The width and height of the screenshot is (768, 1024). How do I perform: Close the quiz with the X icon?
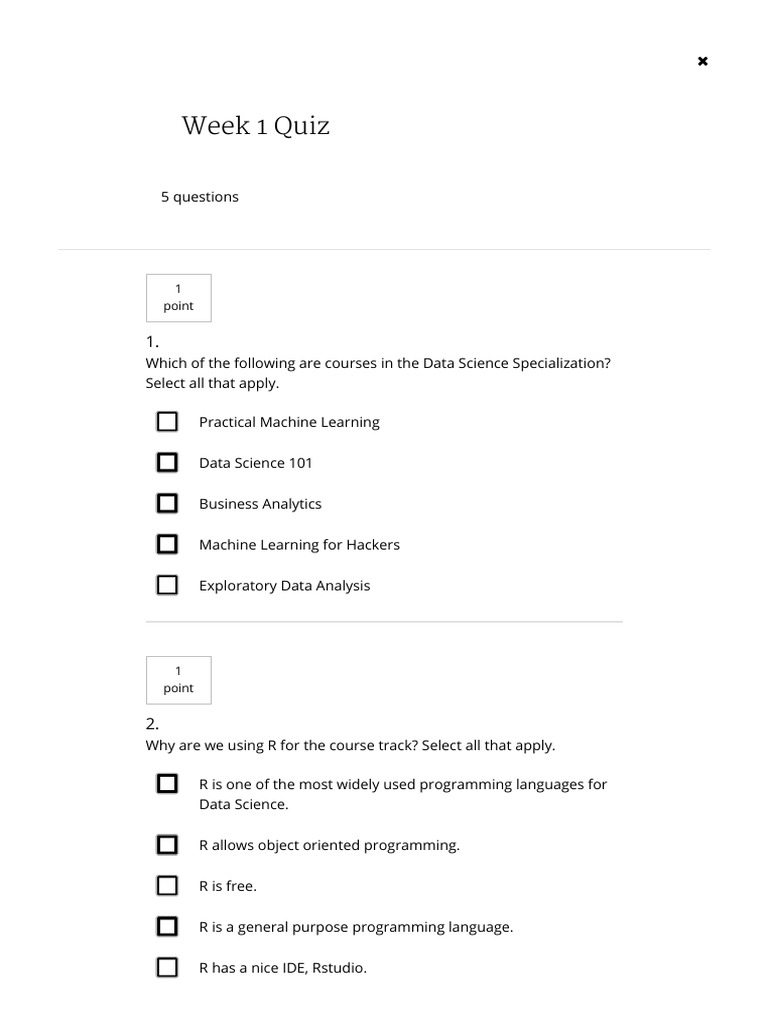(x=702, y=61)
